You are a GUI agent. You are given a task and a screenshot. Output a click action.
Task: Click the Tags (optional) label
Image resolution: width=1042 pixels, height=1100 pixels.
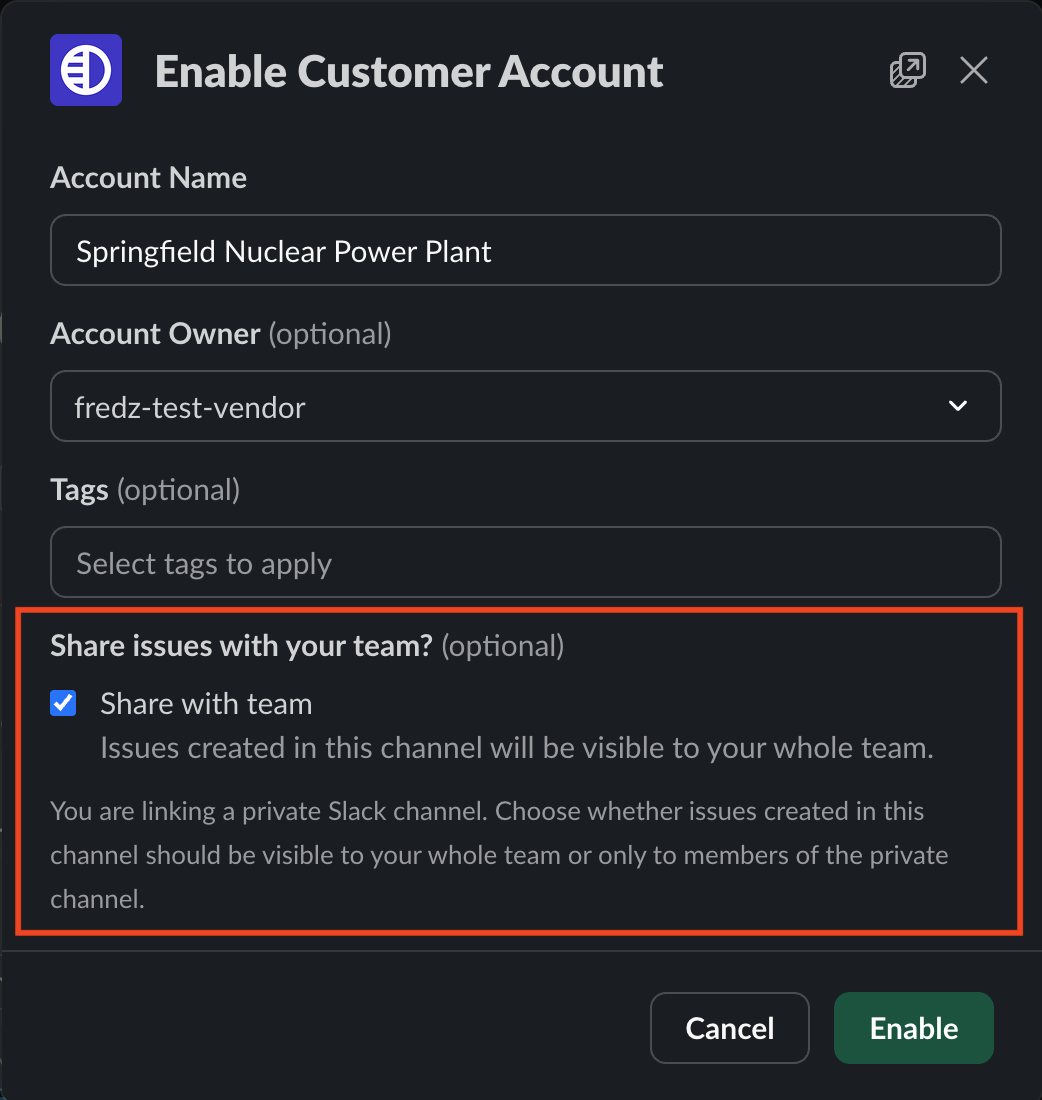[145, 490]
